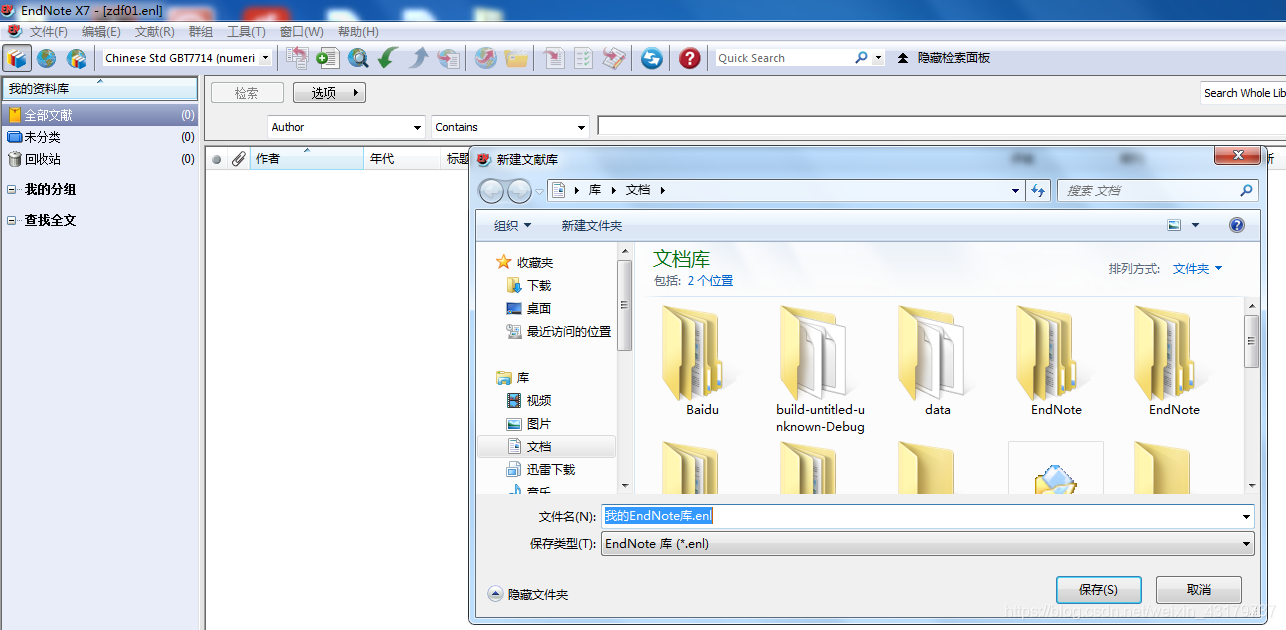The height and width of the screenshot is (630, 1286).
Task: Click the Format Bibliography toolbar icon
Action: (x=584, y=58)
